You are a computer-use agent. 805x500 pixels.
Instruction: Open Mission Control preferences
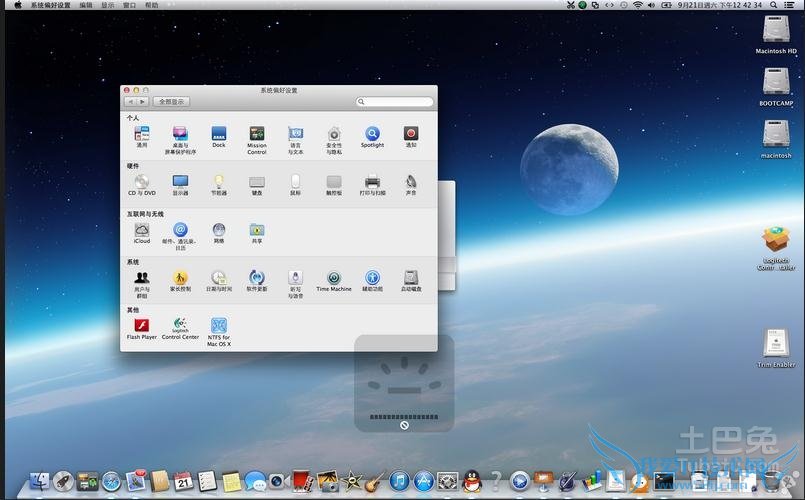tap(257, 134)
